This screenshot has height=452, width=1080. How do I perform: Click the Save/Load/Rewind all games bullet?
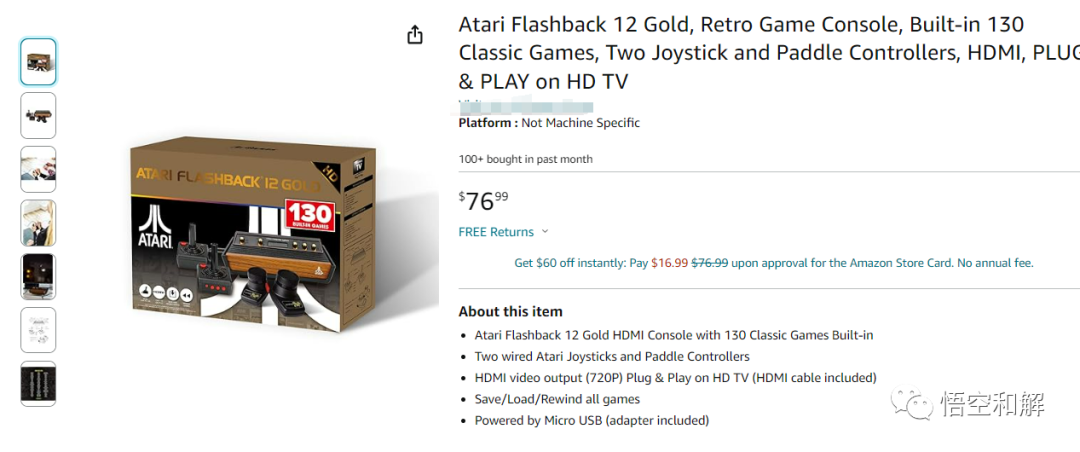point(557,399)
